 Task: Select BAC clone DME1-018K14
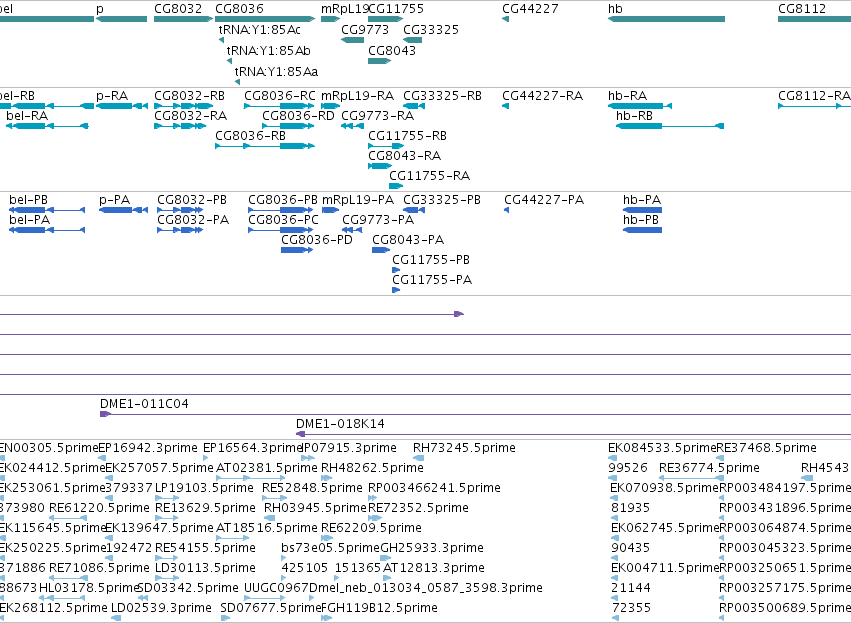573,434
